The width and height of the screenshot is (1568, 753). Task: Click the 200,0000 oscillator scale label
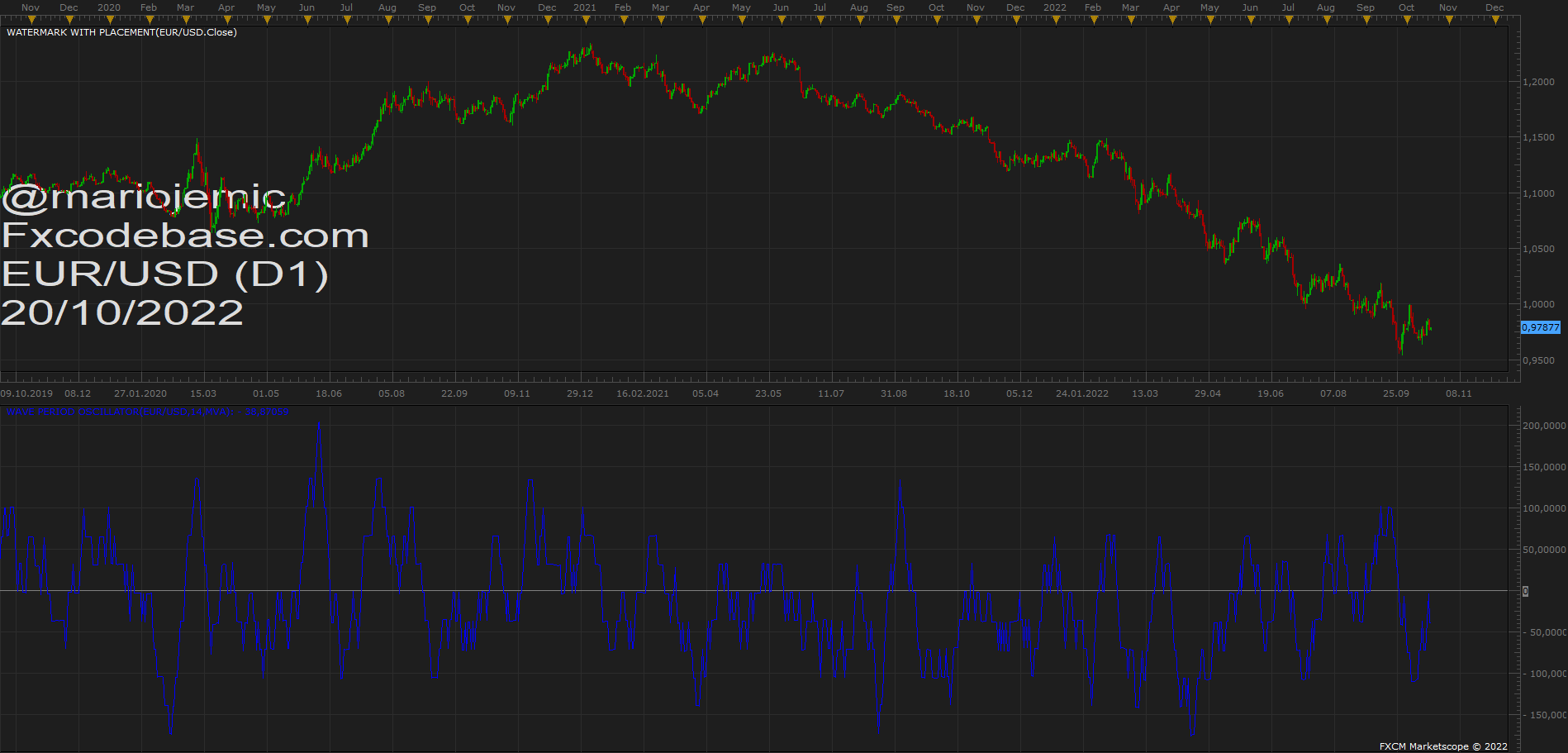coord(1544,426)
